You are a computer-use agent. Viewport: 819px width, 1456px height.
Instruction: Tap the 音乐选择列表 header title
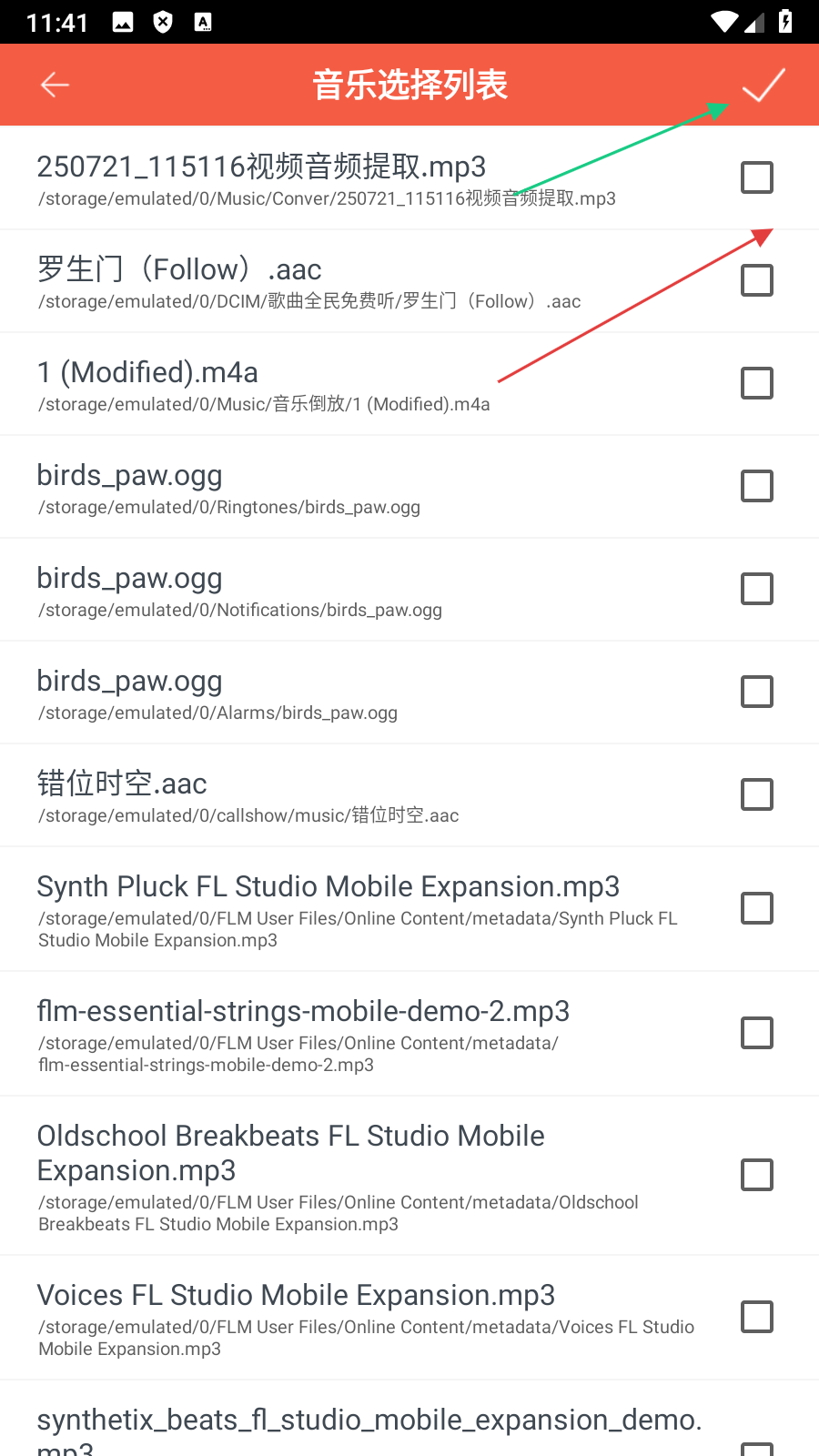click(x=409, y=85)
